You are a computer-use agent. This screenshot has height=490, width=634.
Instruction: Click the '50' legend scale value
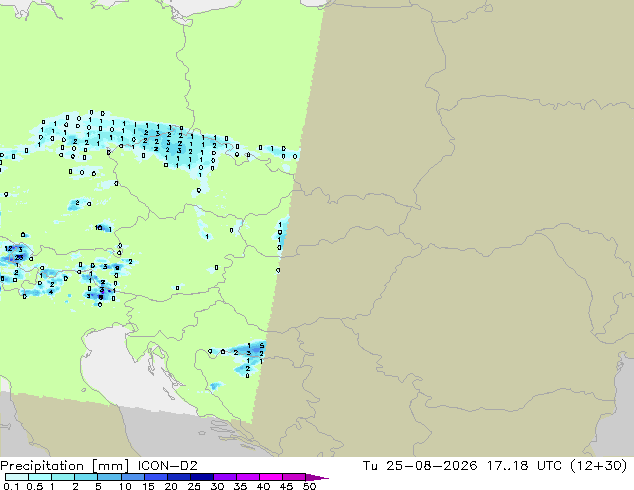pos(309,486)
